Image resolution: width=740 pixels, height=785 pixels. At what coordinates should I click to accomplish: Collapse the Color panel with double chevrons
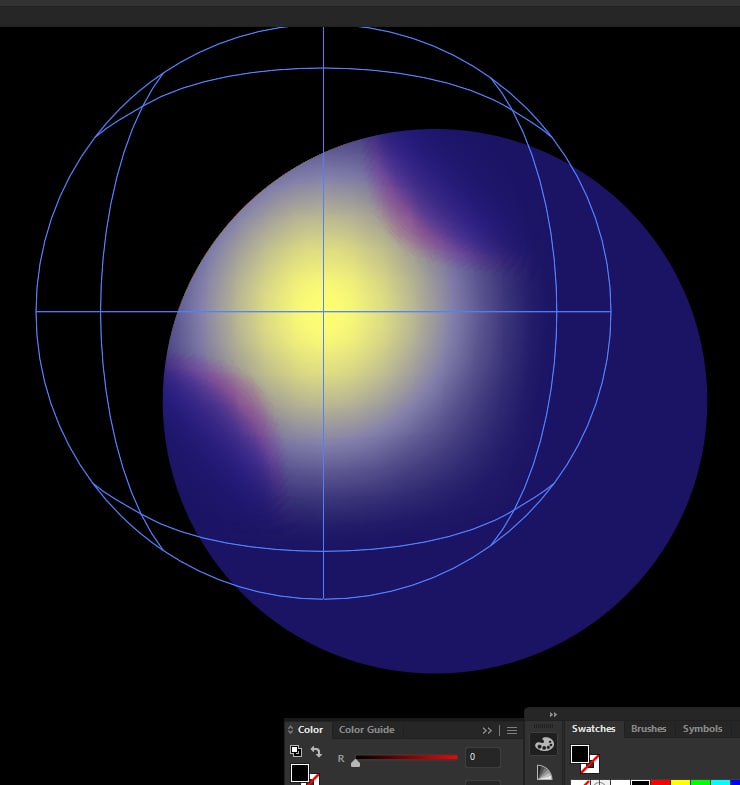coord(487,730)
